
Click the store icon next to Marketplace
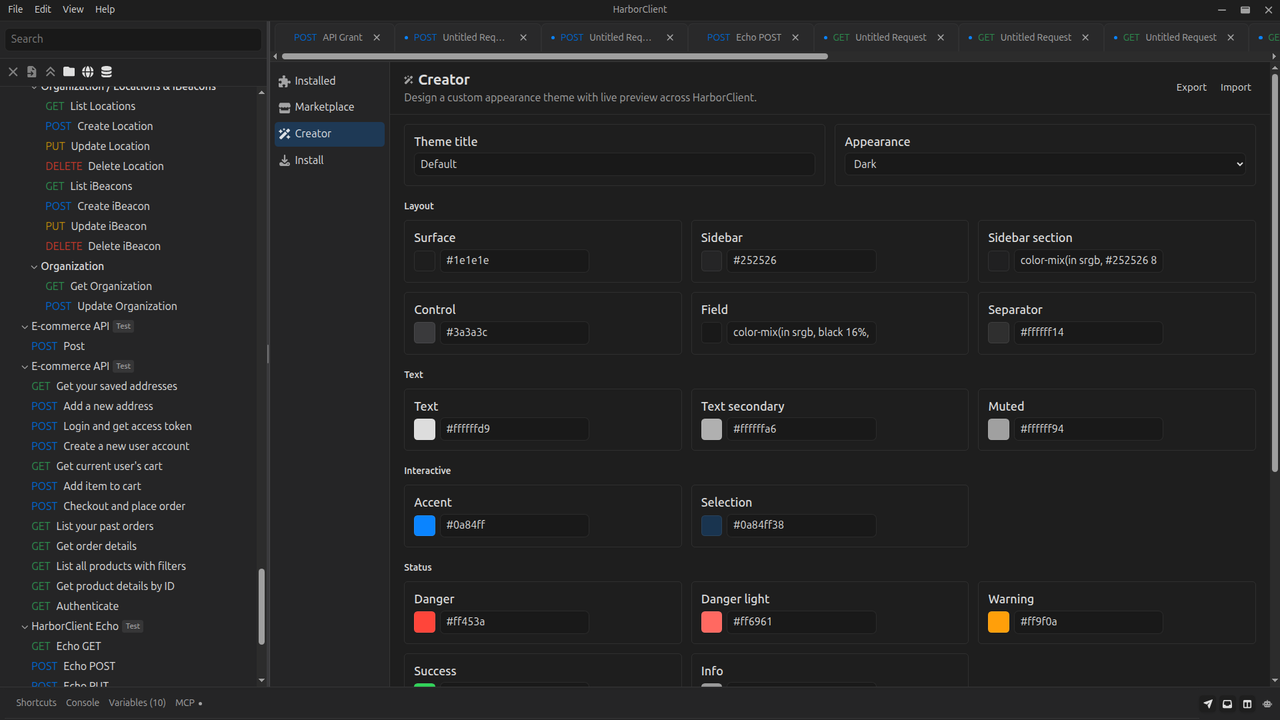point(285,107)
